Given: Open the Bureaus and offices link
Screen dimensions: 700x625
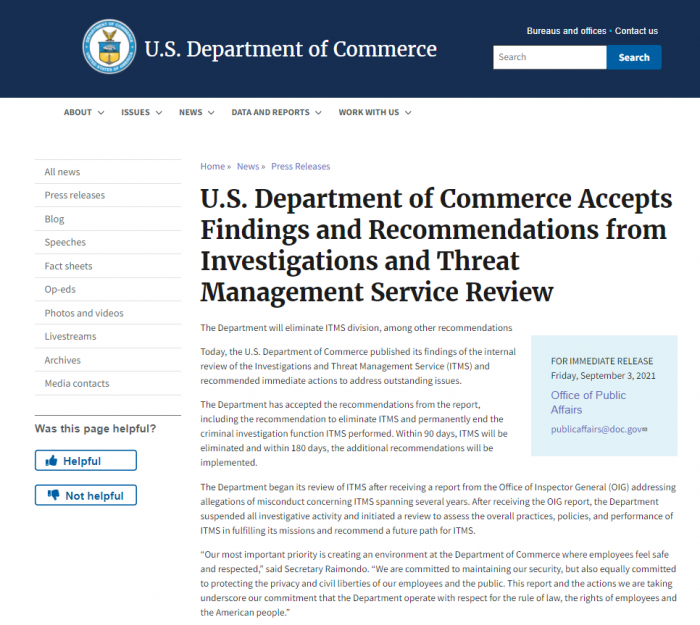Looking at the screenshot, I should (x=567, y=31).
